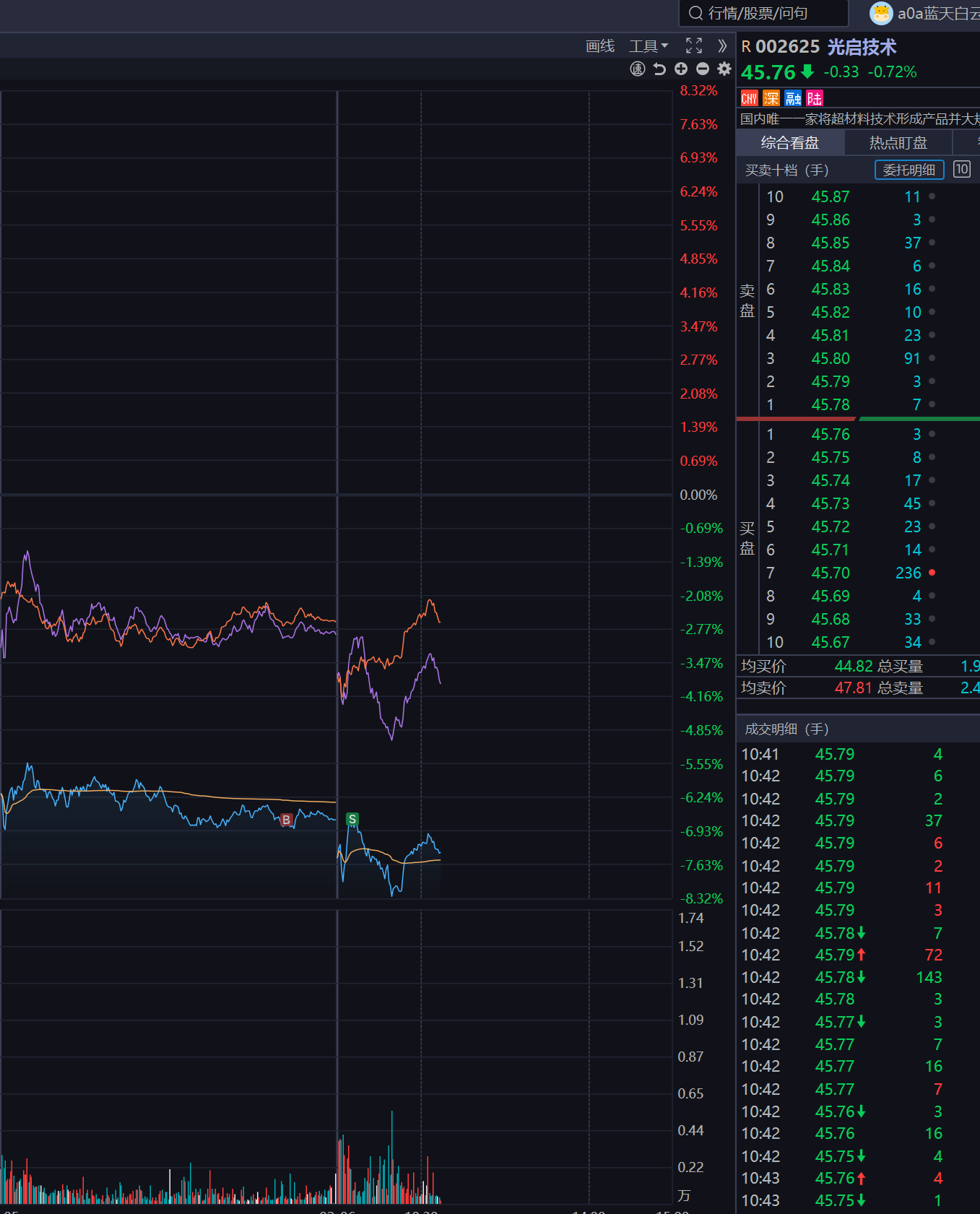Expand the panel with double chevron
Image resolution: width=980 pixels, height=1214 pixels.
pos(722,46)
